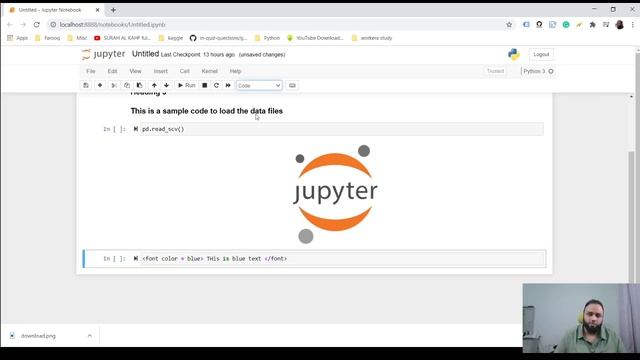
Task: Open the Chrome profile avatar
Action: pos(620,24)
